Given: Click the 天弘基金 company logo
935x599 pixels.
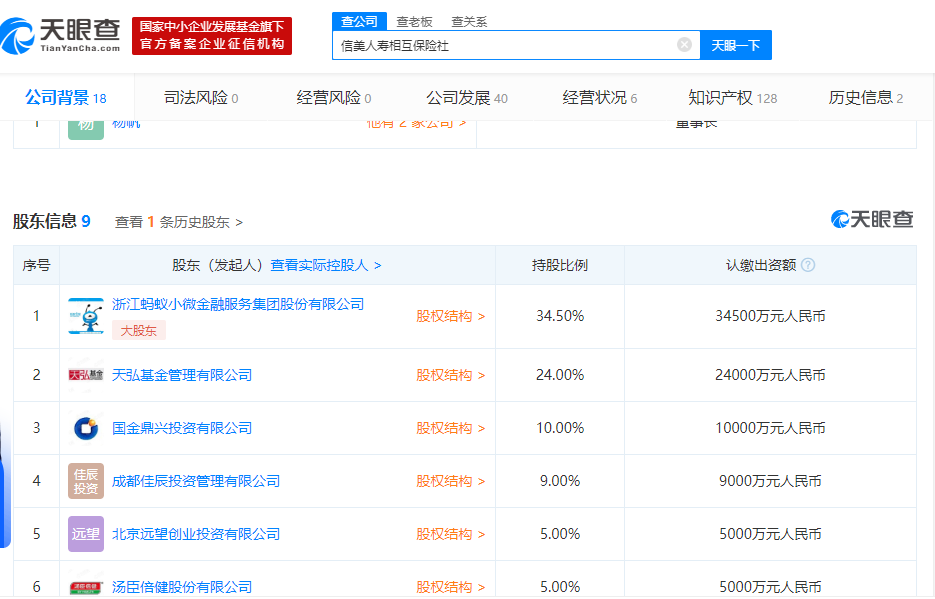Looking at the screenshot, I should click(x=86, y=375).
